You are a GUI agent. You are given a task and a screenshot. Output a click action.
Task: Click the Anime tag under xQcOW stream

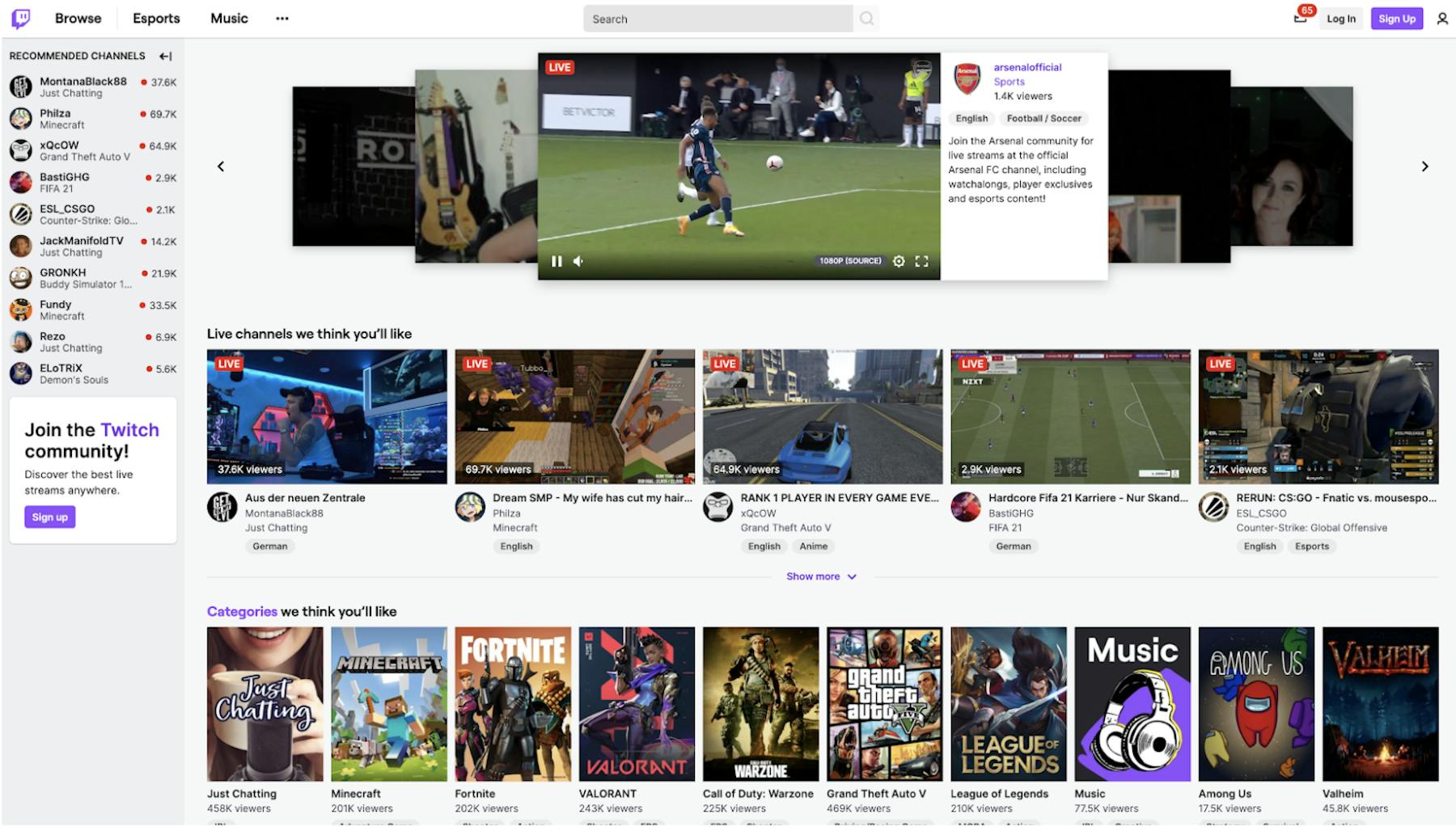(x=813, y=546)
